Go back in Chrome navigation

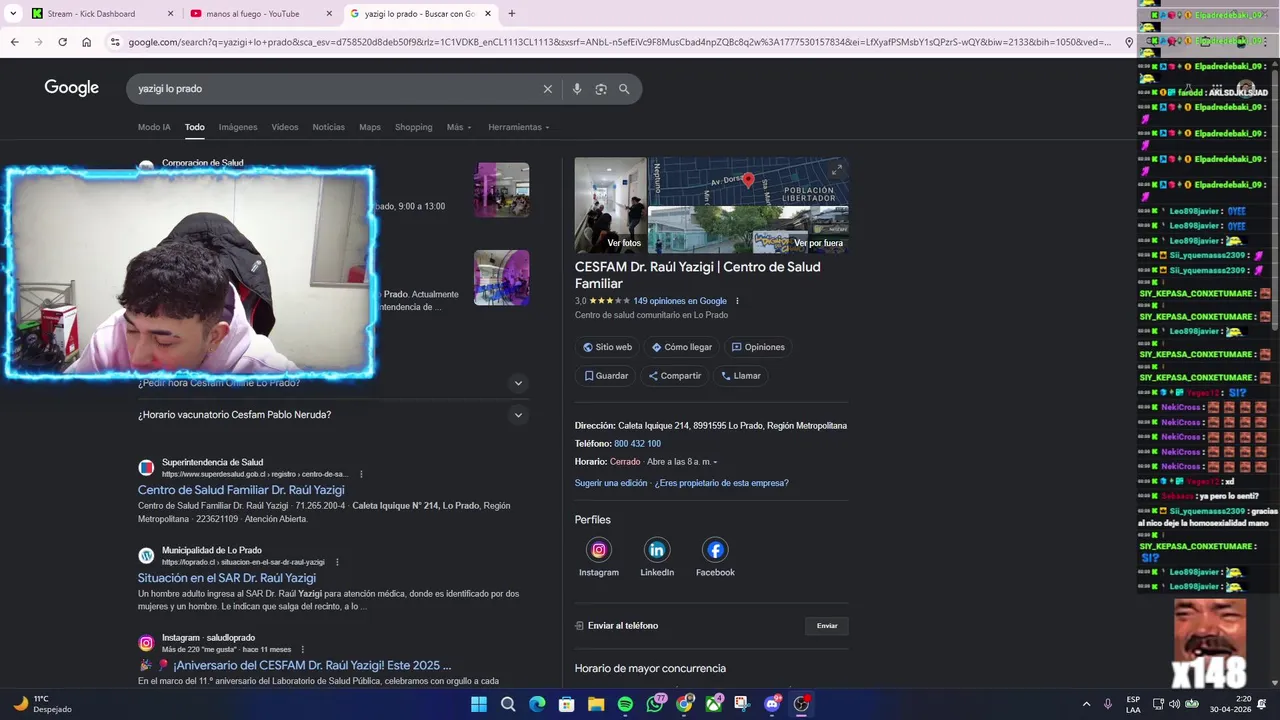pos(14,42)
